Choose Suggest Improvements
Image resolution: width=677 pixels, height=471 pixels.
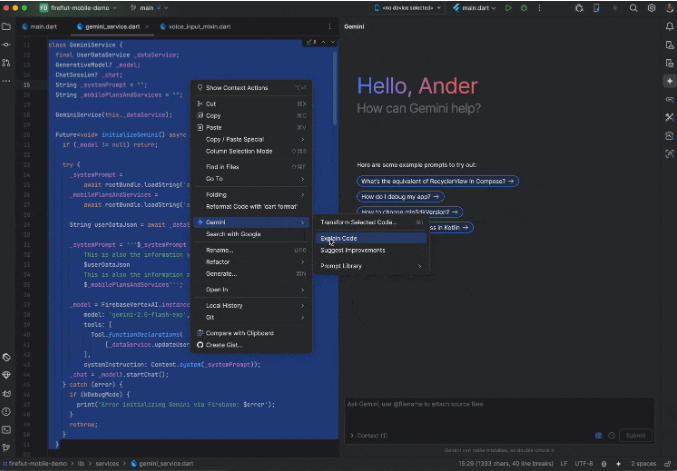[x=371, y=250]
